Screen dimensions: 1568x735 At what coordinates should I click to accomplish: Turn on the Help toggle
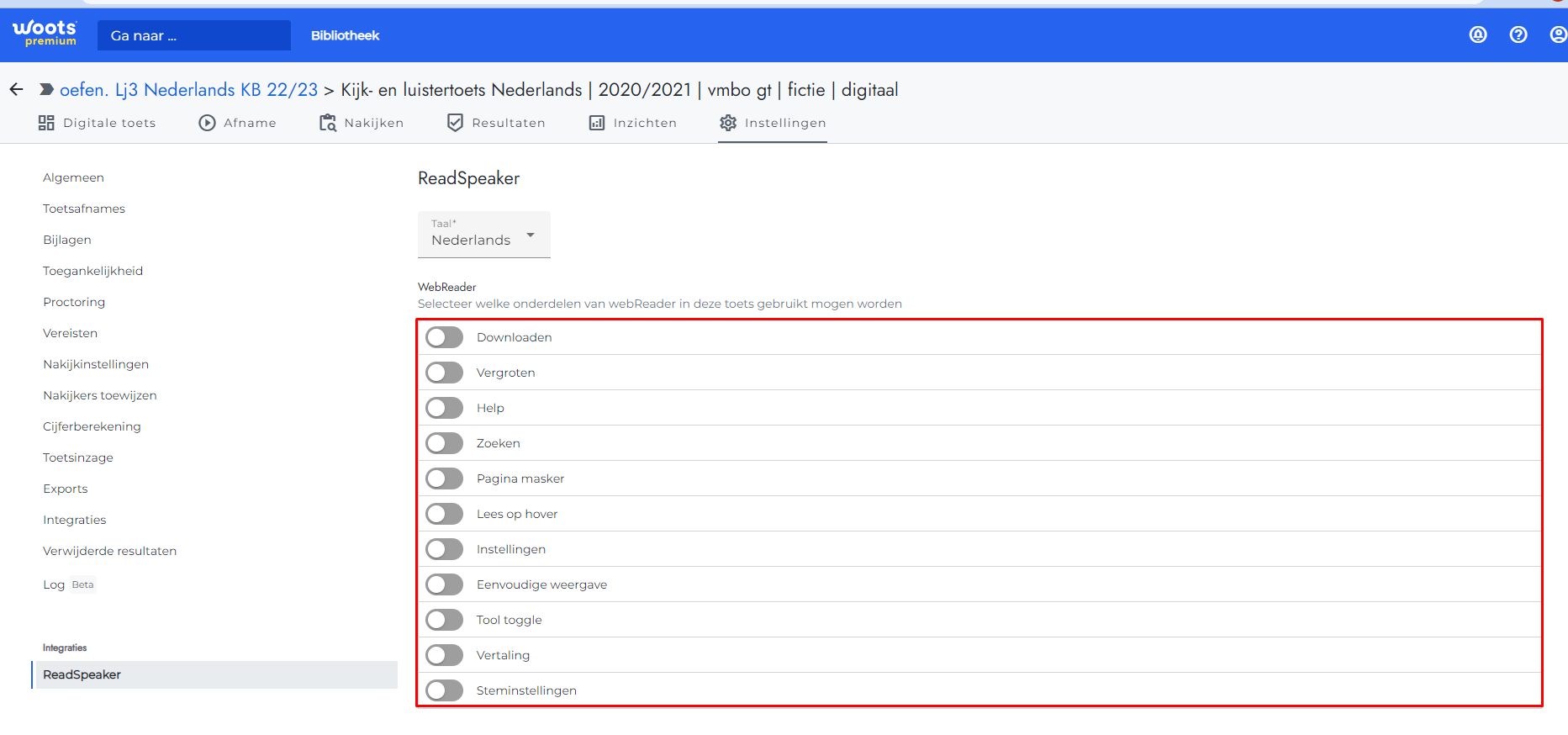[444, 408]
